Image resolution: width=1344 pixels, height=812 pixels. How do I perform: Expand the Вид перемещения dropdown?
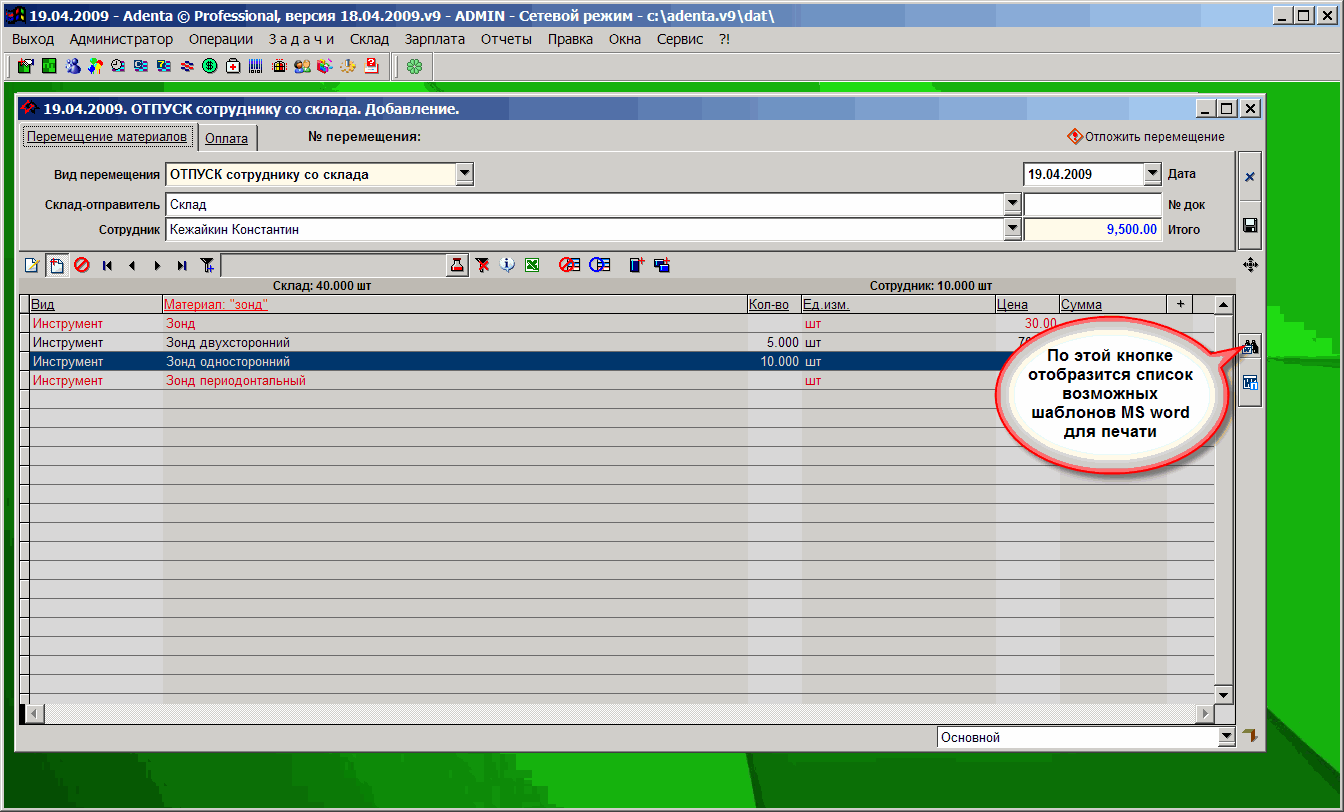click(x=464, y=175)
